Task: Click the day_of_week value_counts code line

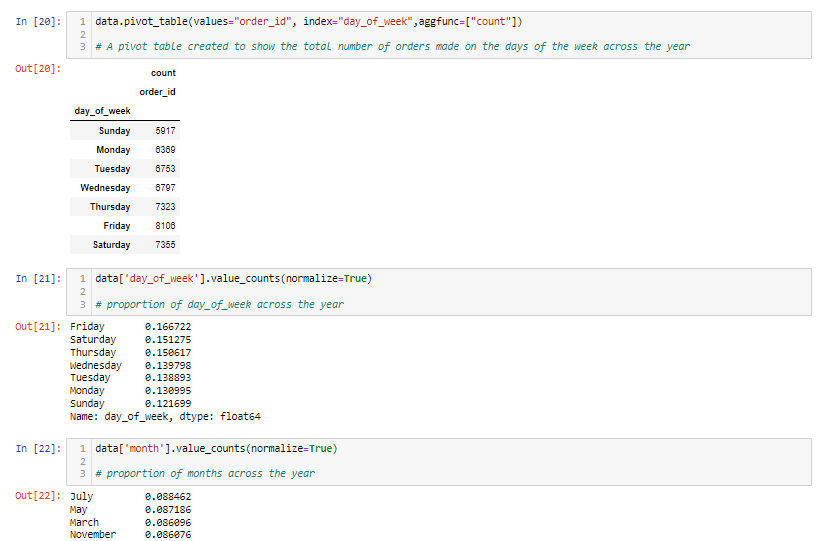Action: pos(234,279)
